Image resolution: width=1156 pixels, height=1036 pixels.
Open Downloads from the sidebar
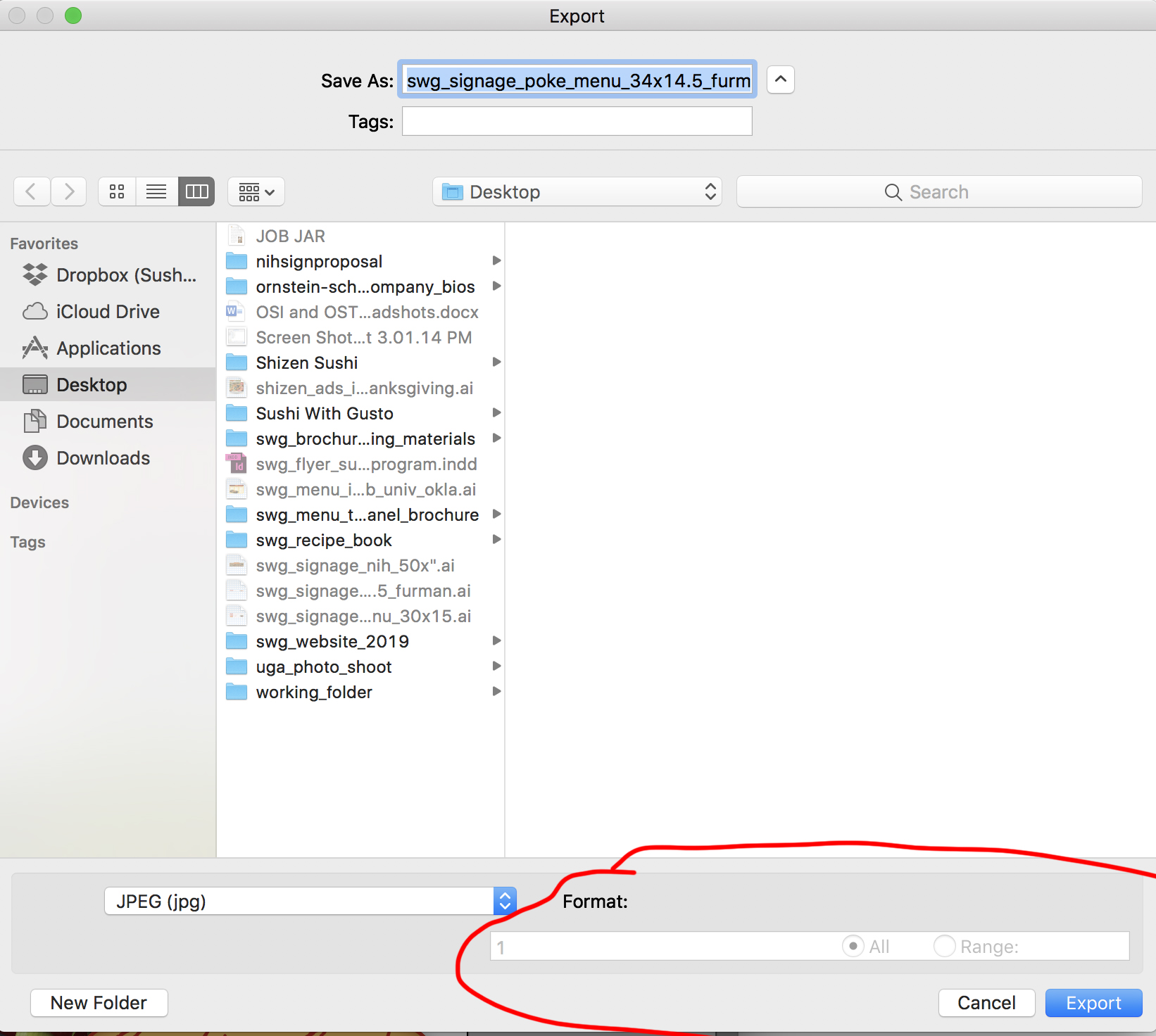pyautogui.click(x=103, y=457)
